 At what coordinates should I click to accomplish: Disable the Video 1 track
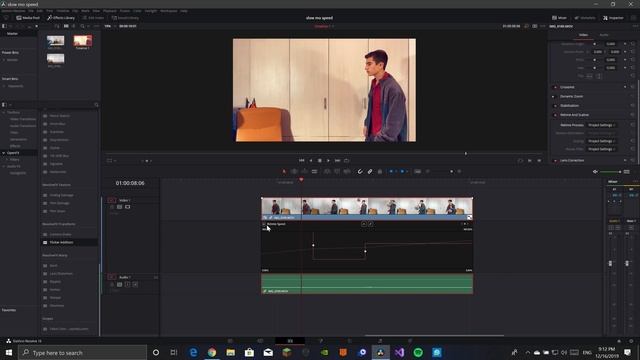pyautogui.click(x=127, y=207)
